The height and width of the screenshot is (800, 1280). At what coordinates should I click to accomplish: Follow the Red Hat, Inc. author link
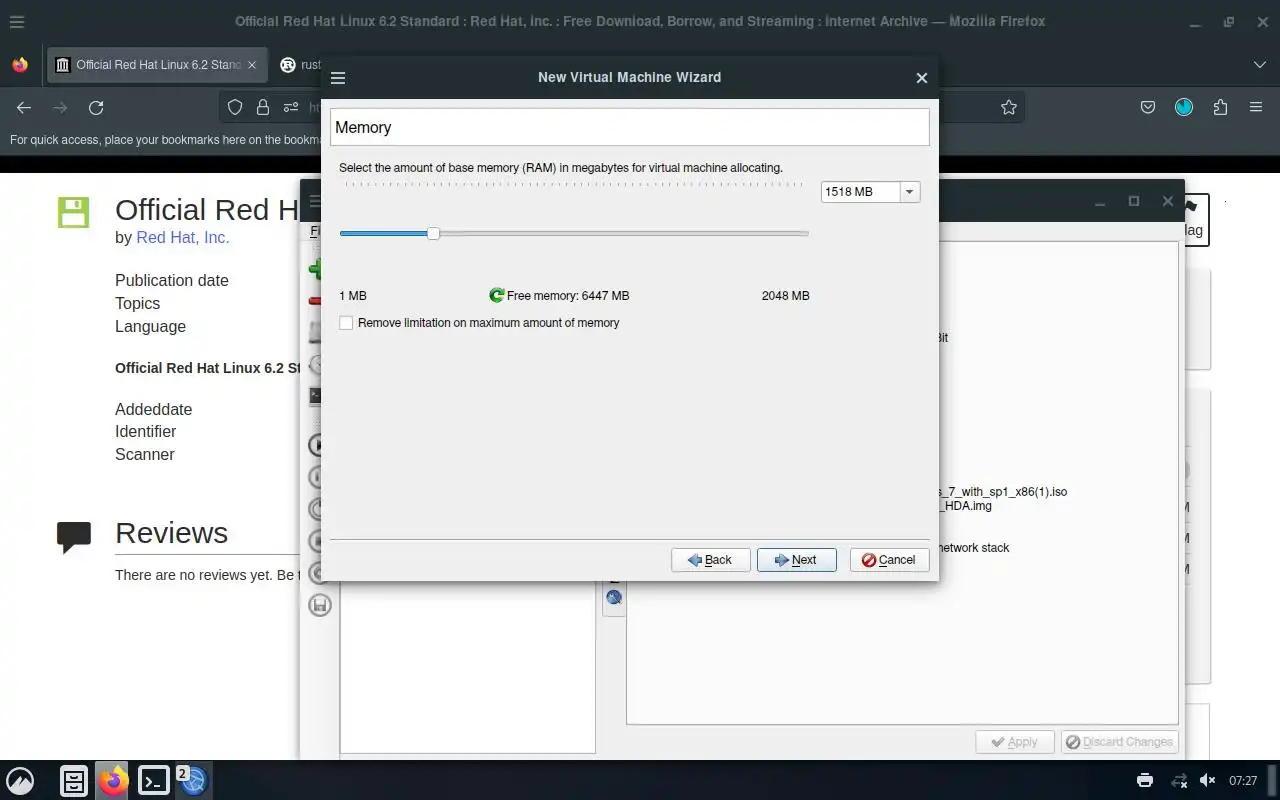pyautogui.click(x=183, y=237)
